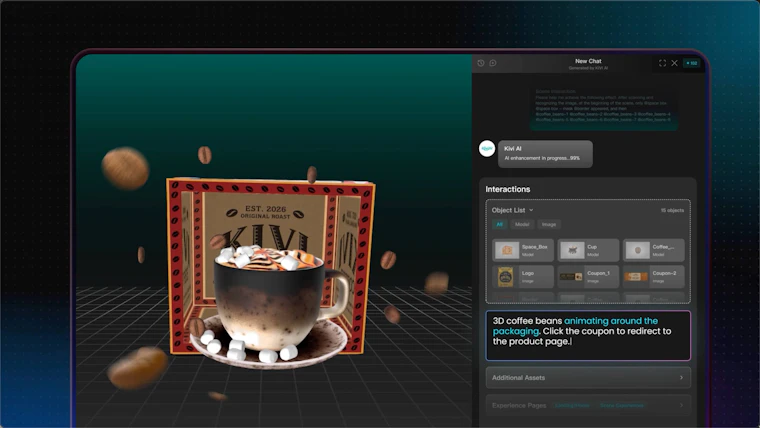Select the Cup model card

pos(588,250)
